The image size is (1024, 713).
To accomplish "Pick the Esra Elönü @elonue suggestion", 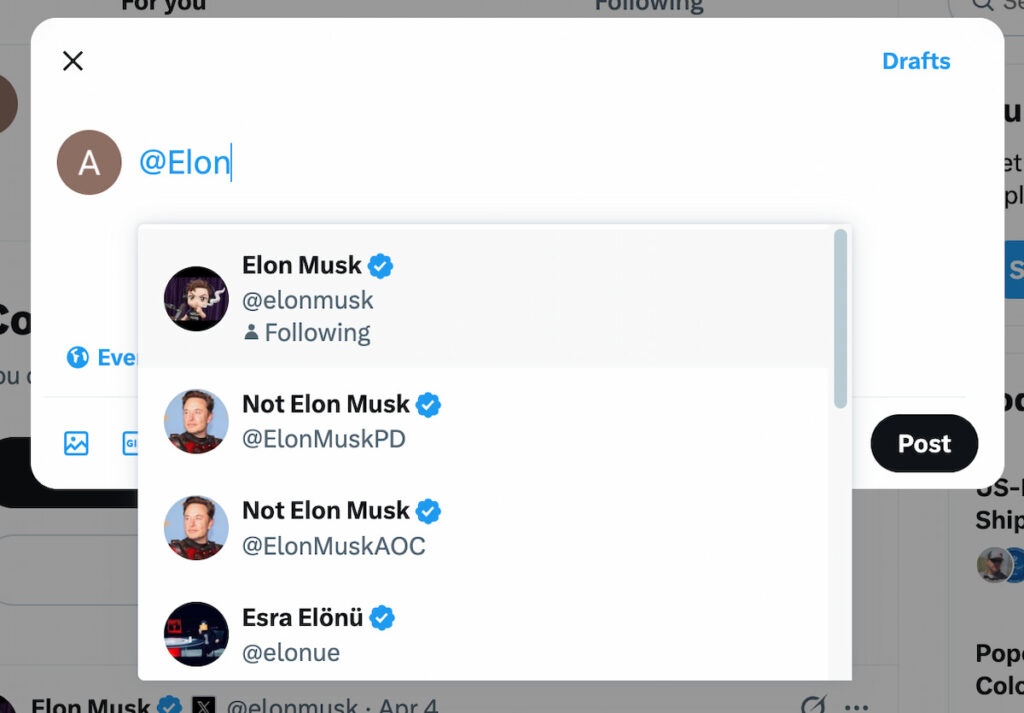I will 483,633.
